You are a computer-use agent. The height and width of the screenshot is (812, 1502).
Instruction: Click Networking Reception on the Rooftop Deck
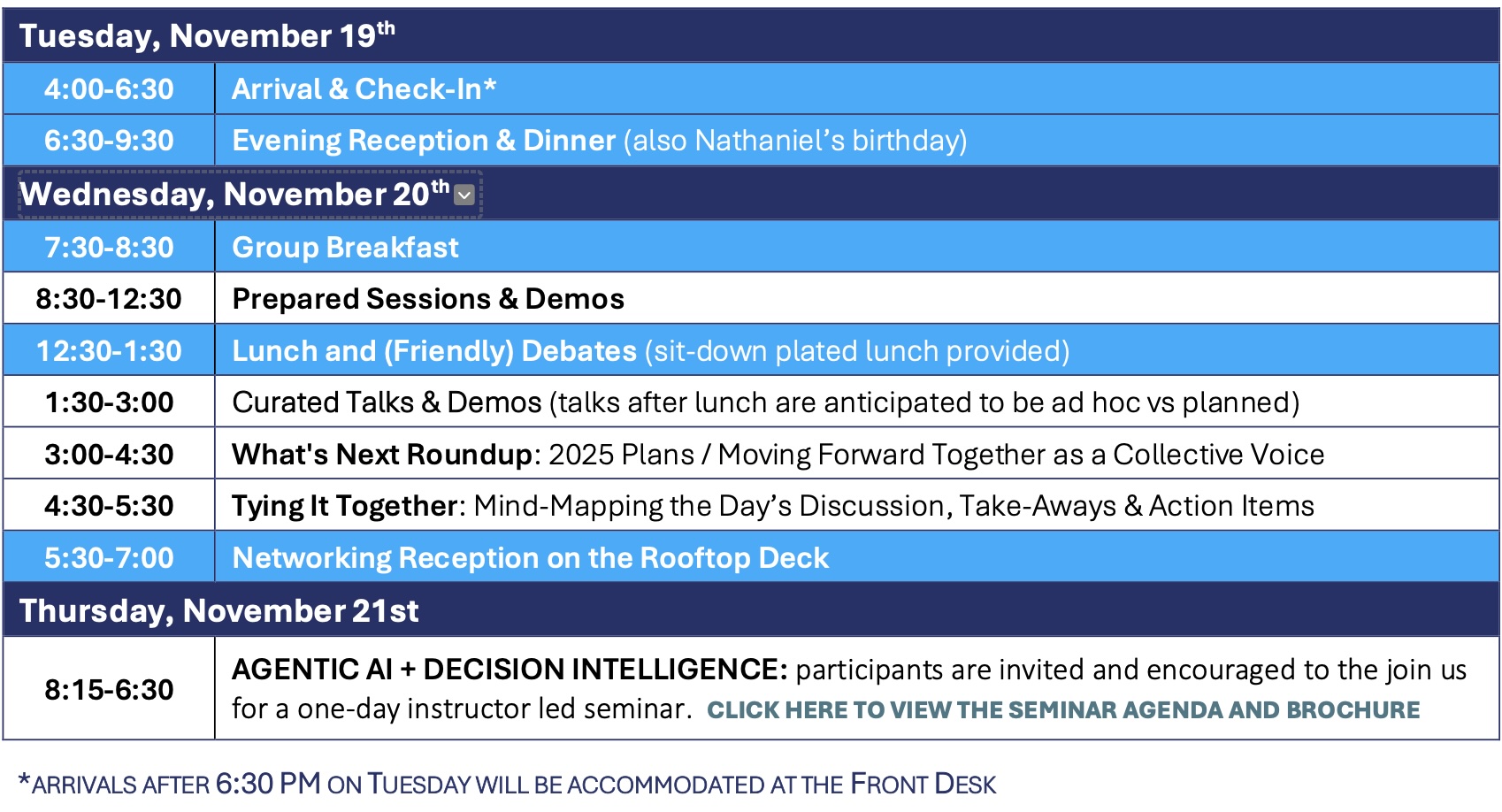(x=530, y=558)
